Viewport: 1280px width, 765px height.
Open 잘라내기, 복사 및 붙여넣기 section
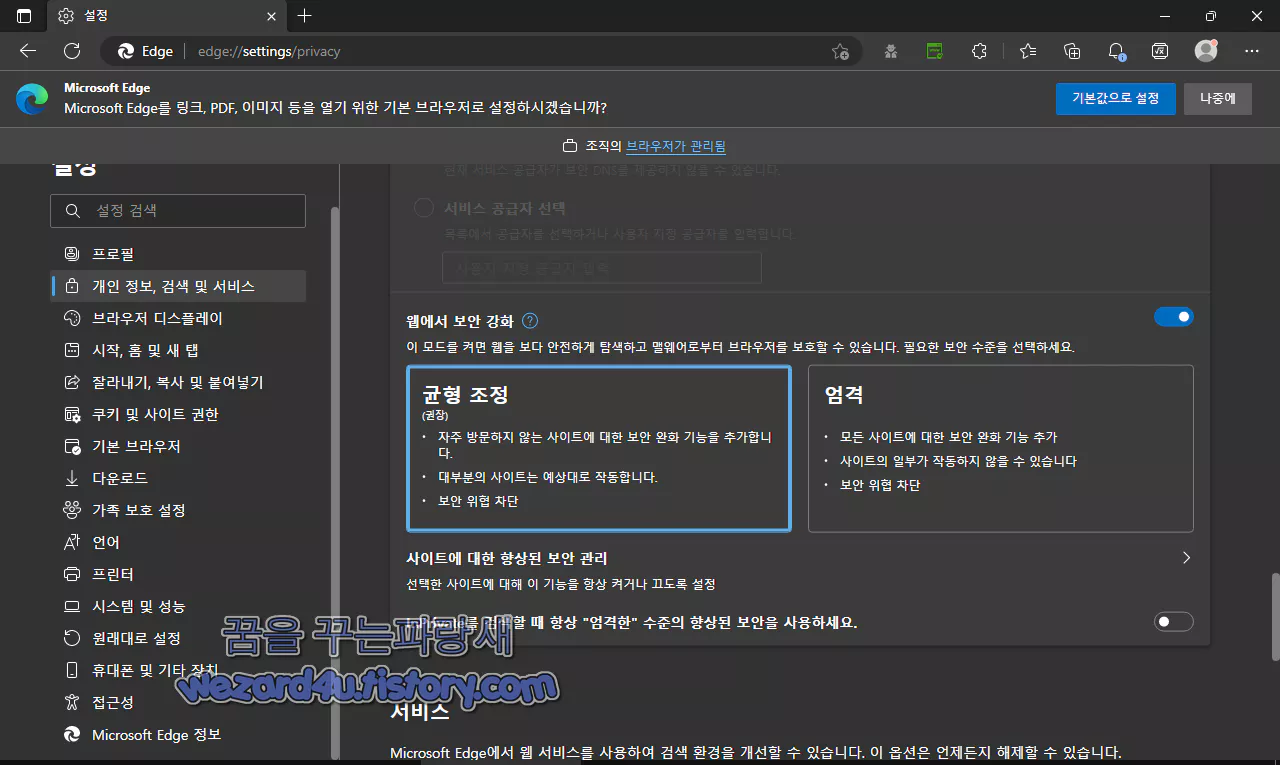[178, 382]
